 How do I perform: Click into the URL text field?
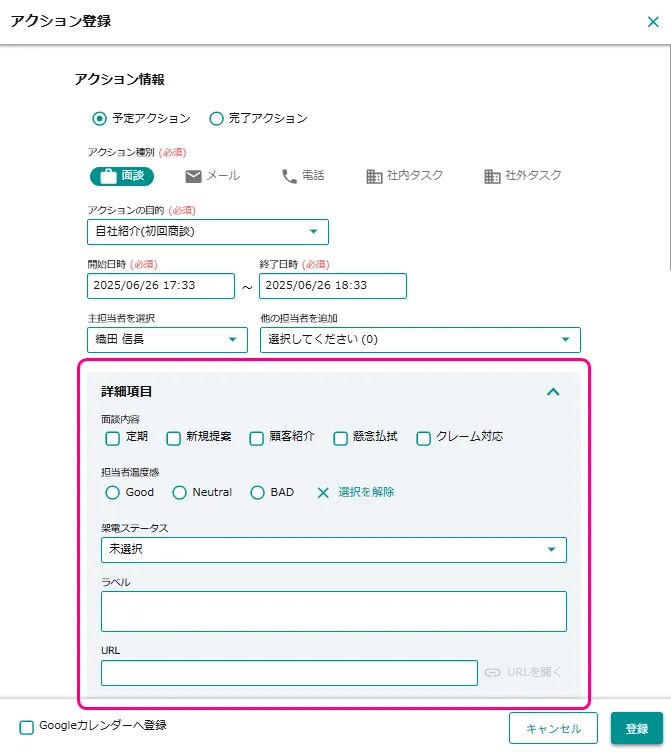coord(289,673)
